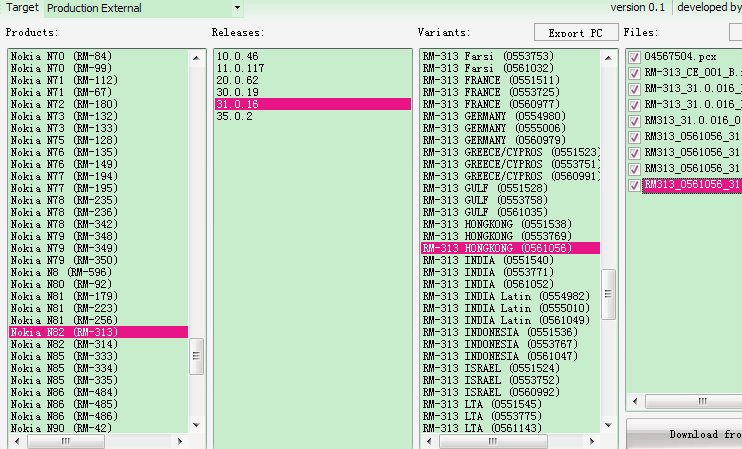Select release 31.0.16

(x=312, y=104)
